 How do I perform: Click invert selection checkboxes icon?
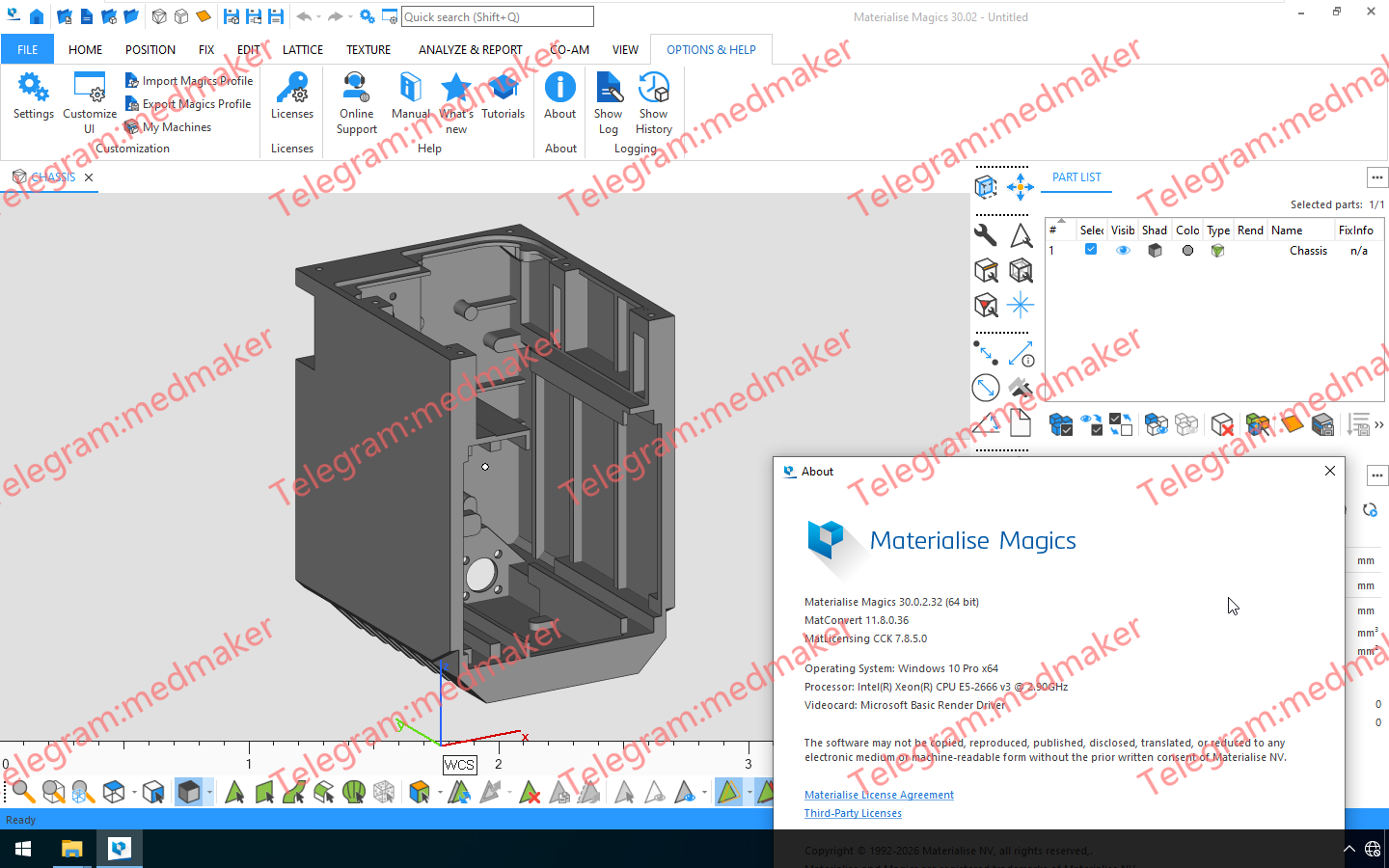click(1121, 424)
